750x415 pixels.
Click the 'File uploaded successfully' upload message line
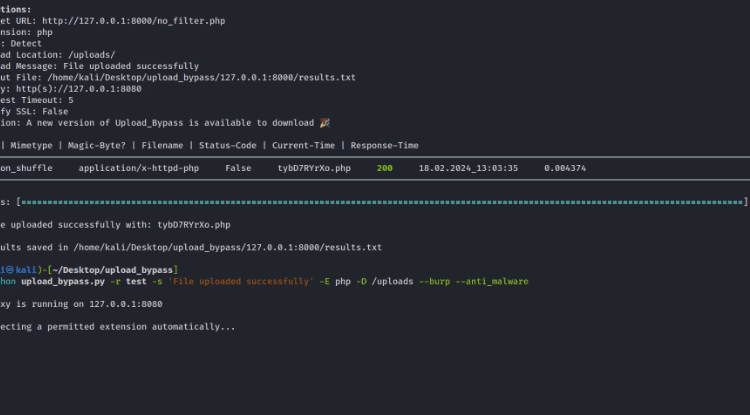click(x=99, y=66)
